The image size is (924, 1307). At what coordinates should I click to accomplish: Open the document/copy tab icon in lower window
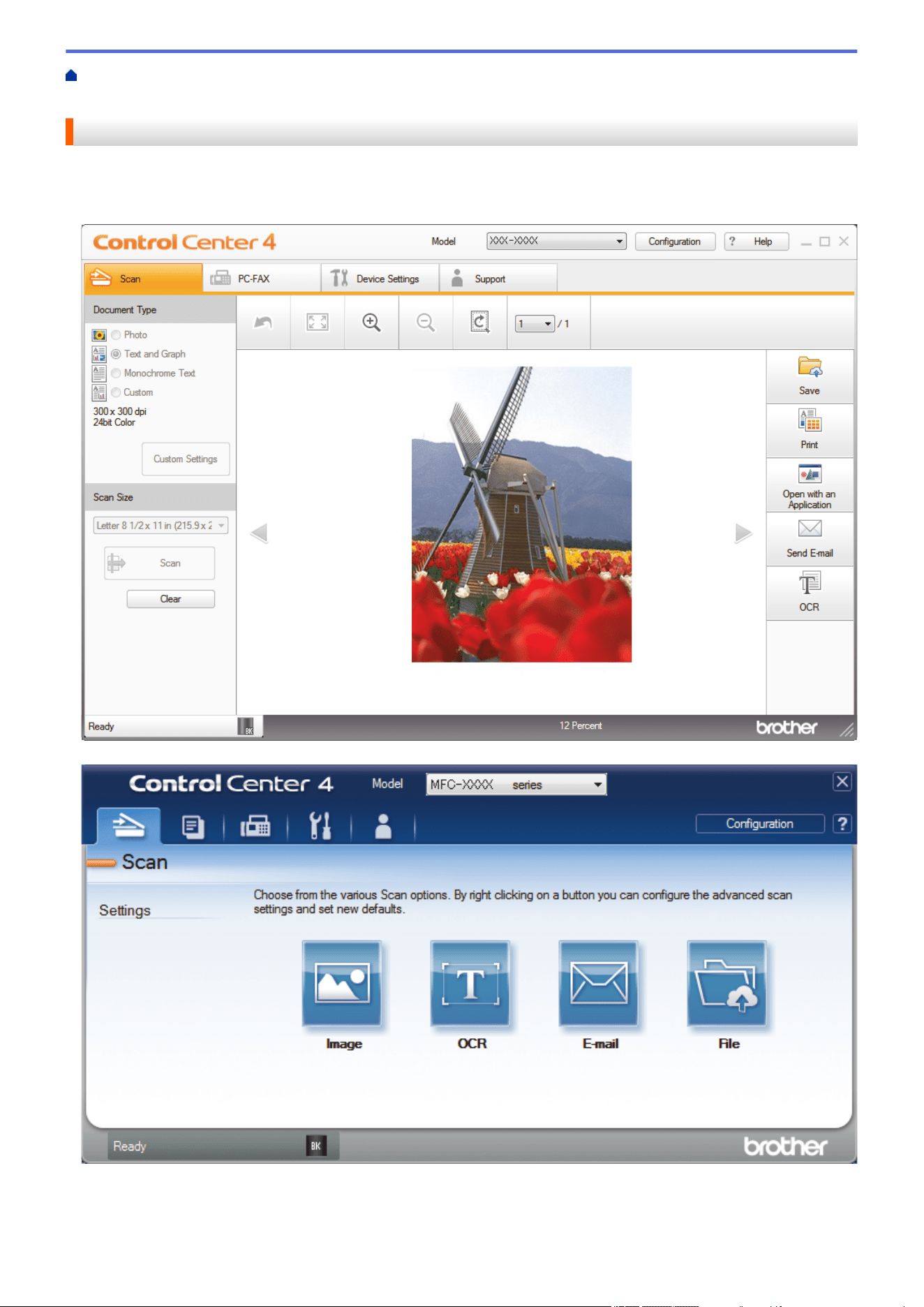point(193,827)
